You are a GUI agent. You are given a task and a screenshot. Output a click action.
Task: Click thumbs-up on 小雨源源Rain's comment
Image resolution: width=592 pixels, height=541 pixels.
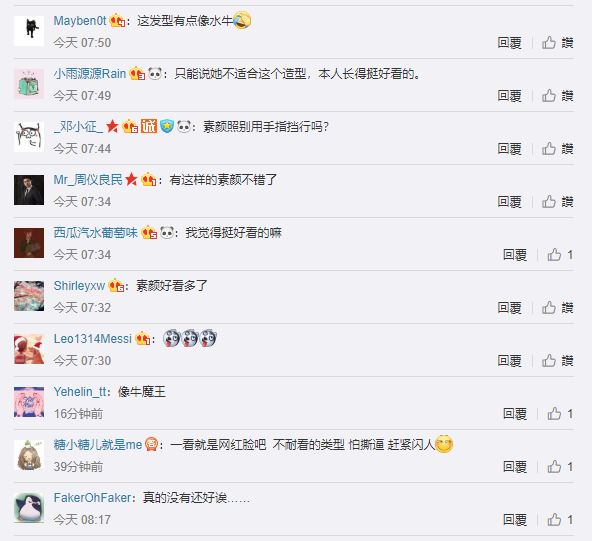coord(549,96)
